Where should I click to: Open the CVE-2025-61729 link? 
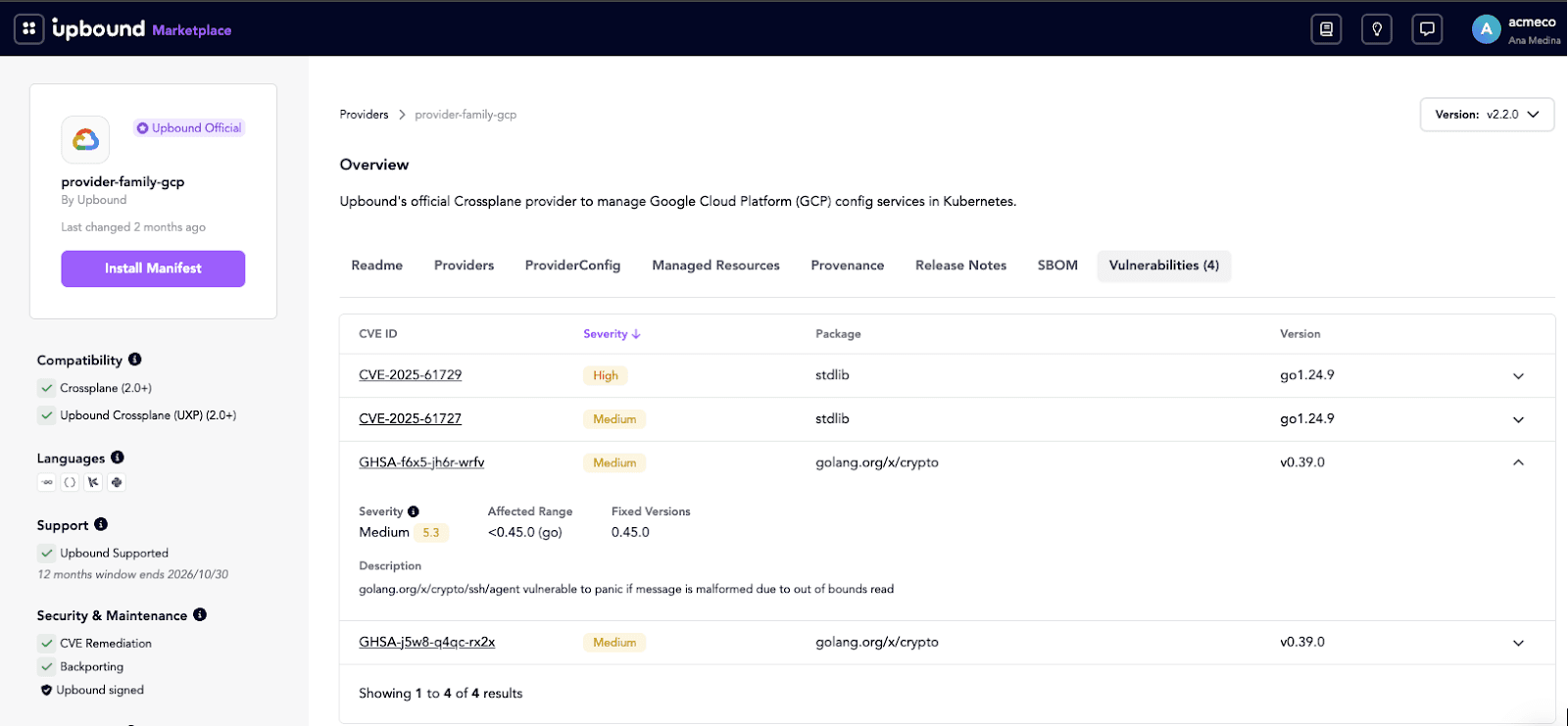point(410,375)
